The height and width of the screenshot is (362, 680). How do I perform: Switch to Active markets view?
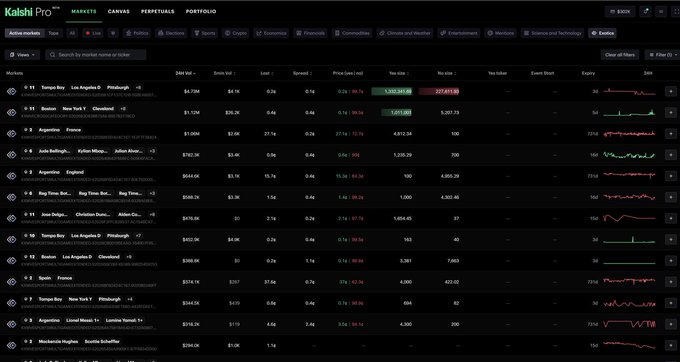25,33
